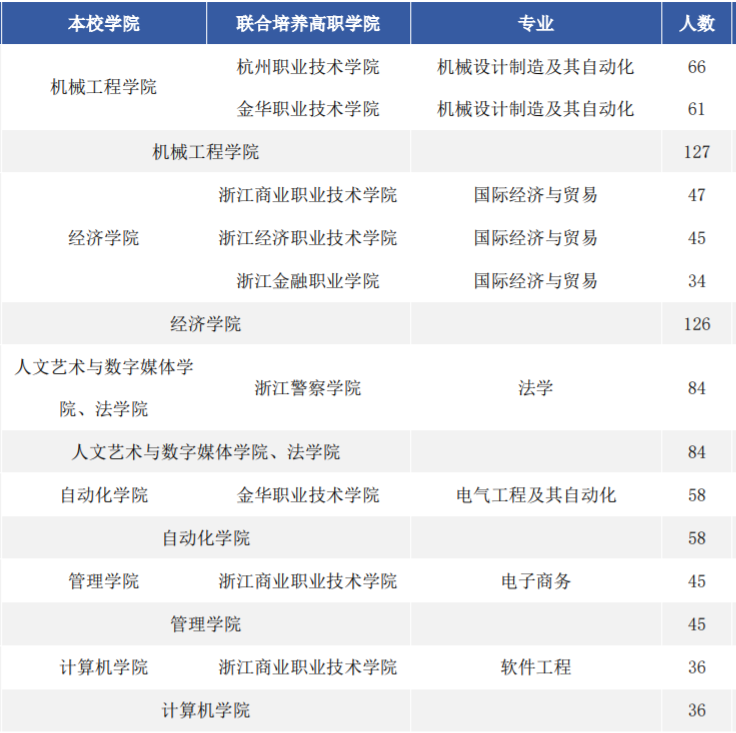736x733 pixels.
Task: Click the value 61
Action: point(697,109)
